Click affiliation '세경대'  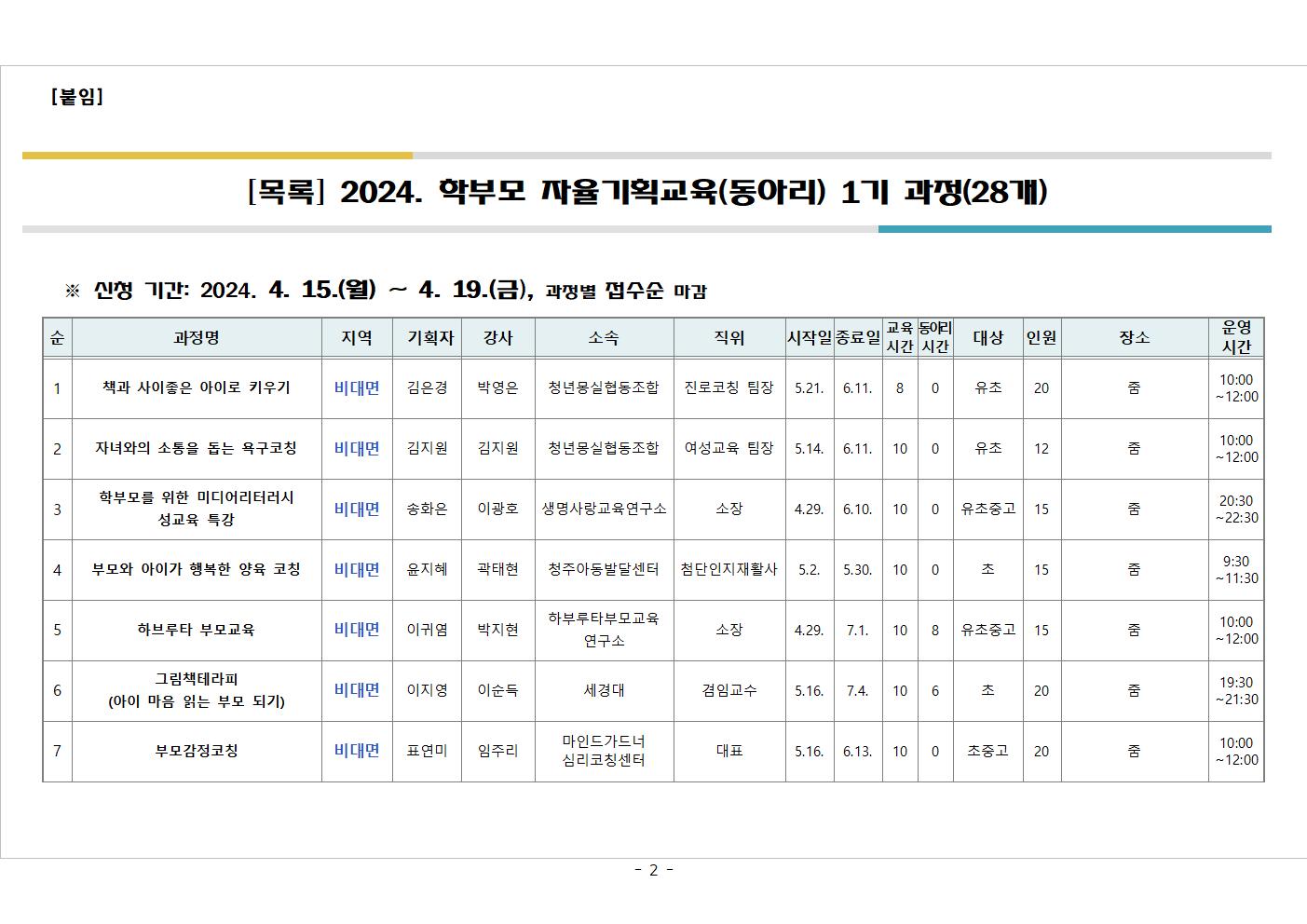(604, 690)
